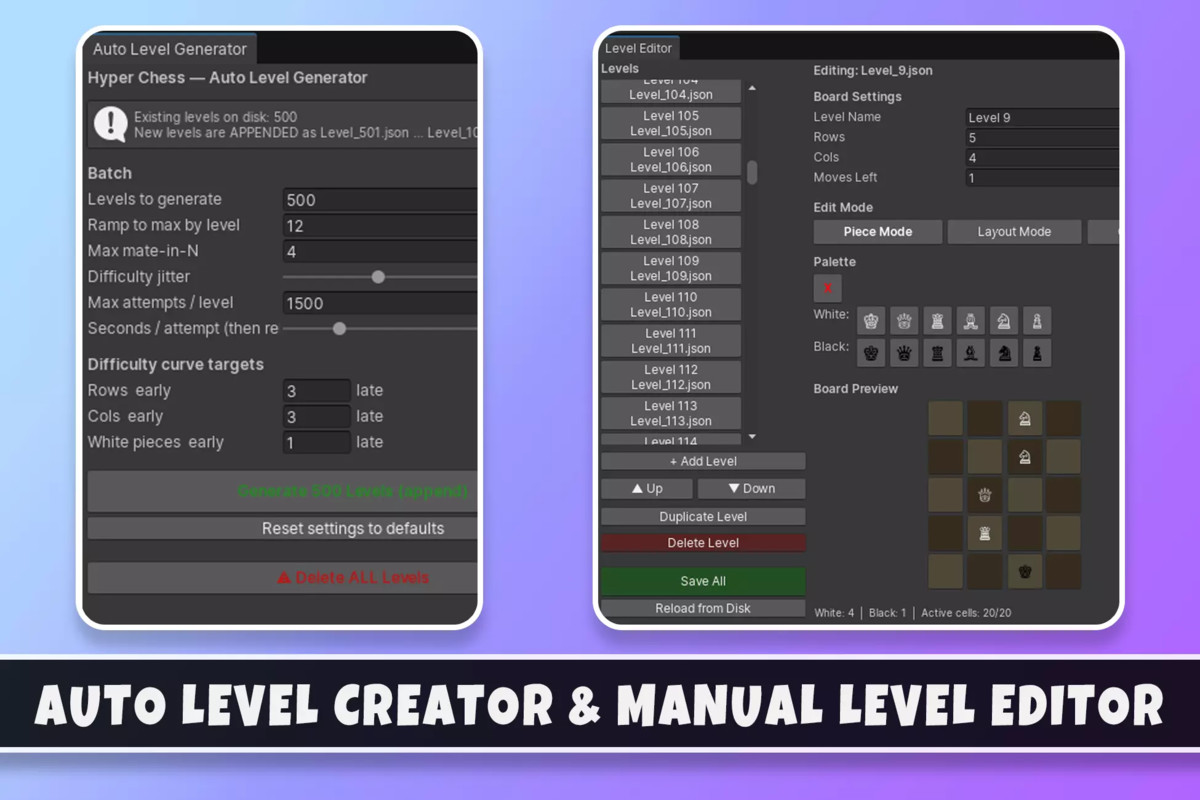Screen dimensions: 1200x800
Task: Click the + Add Level button
Action: pos(703,461)
